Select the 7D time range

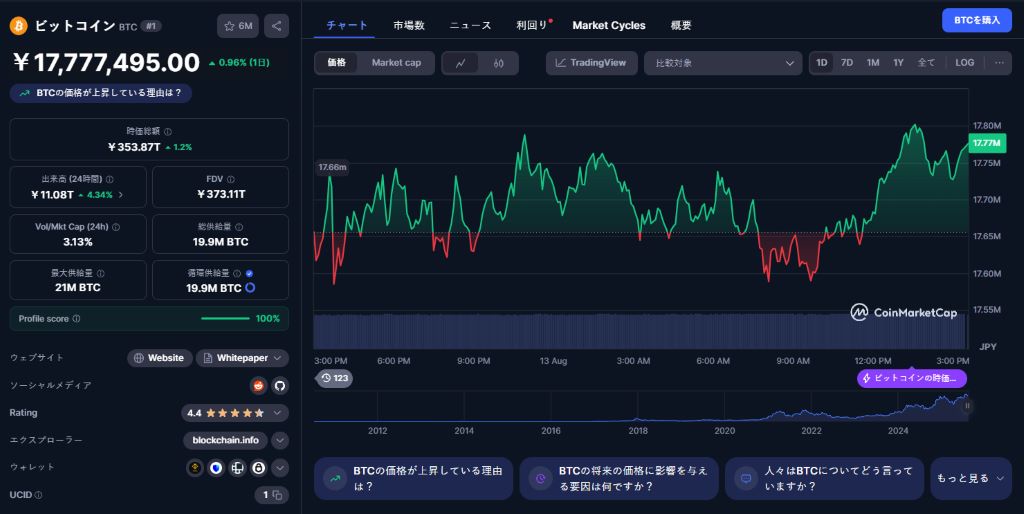pyautogui.click(x=847, y=63)
